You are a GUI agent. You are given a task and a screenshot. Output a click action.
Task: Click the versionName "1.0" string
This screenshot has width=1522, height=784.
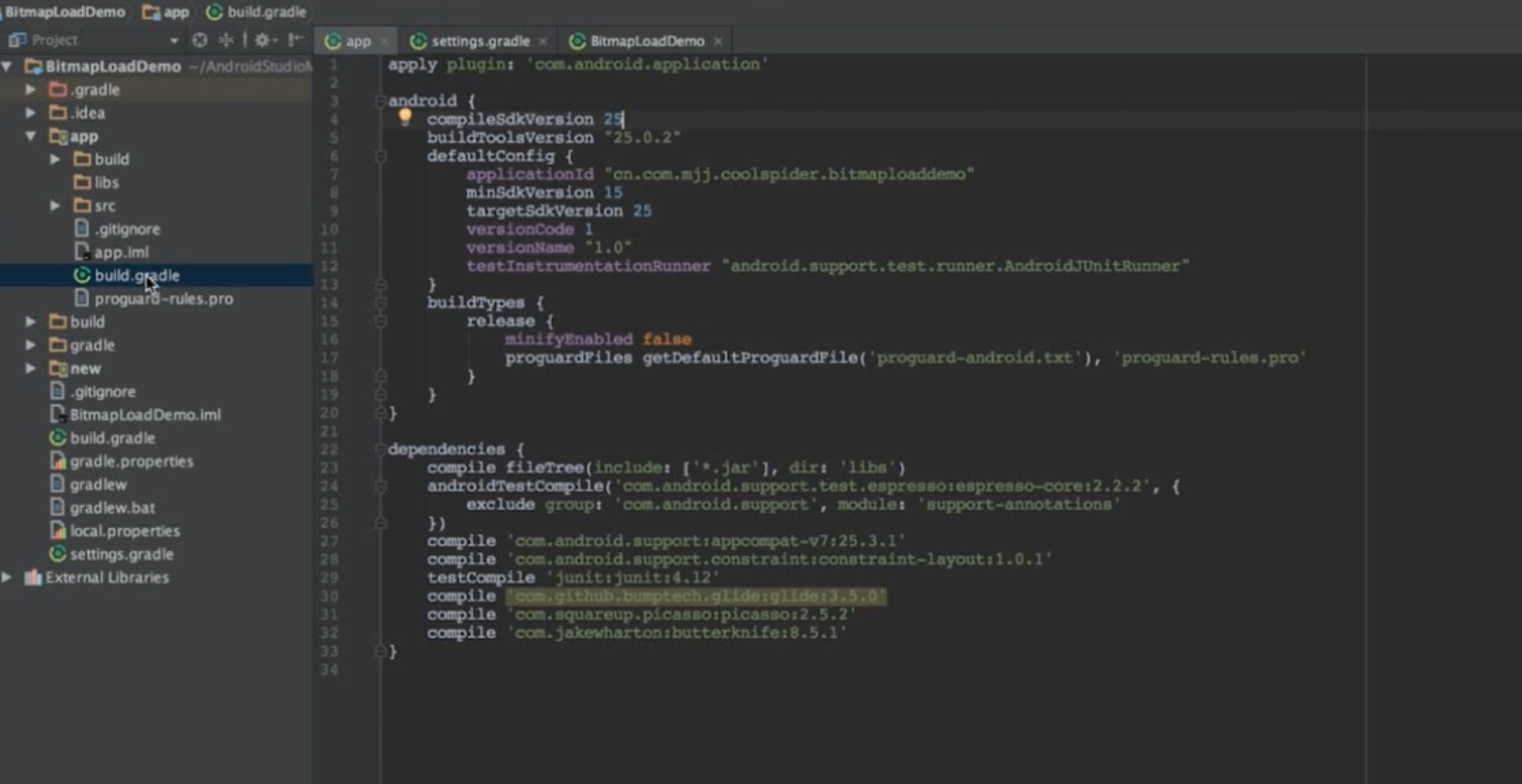608,247
